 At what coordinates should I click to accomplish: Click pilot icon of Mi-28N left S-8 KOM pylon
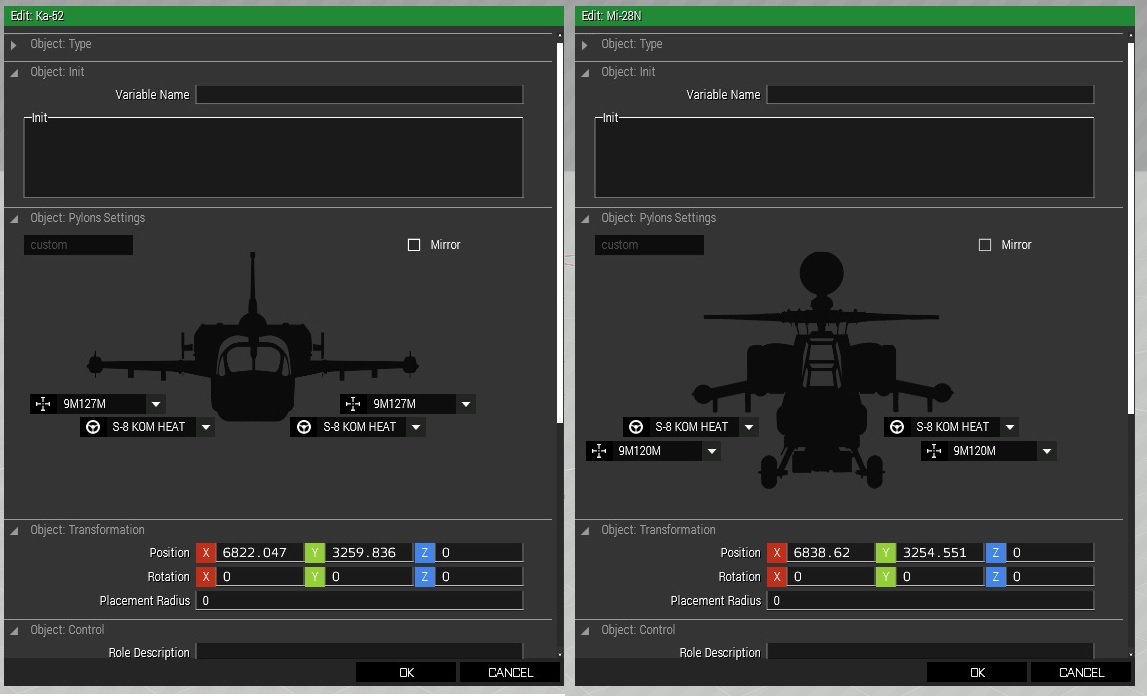[x=636, y=427]
